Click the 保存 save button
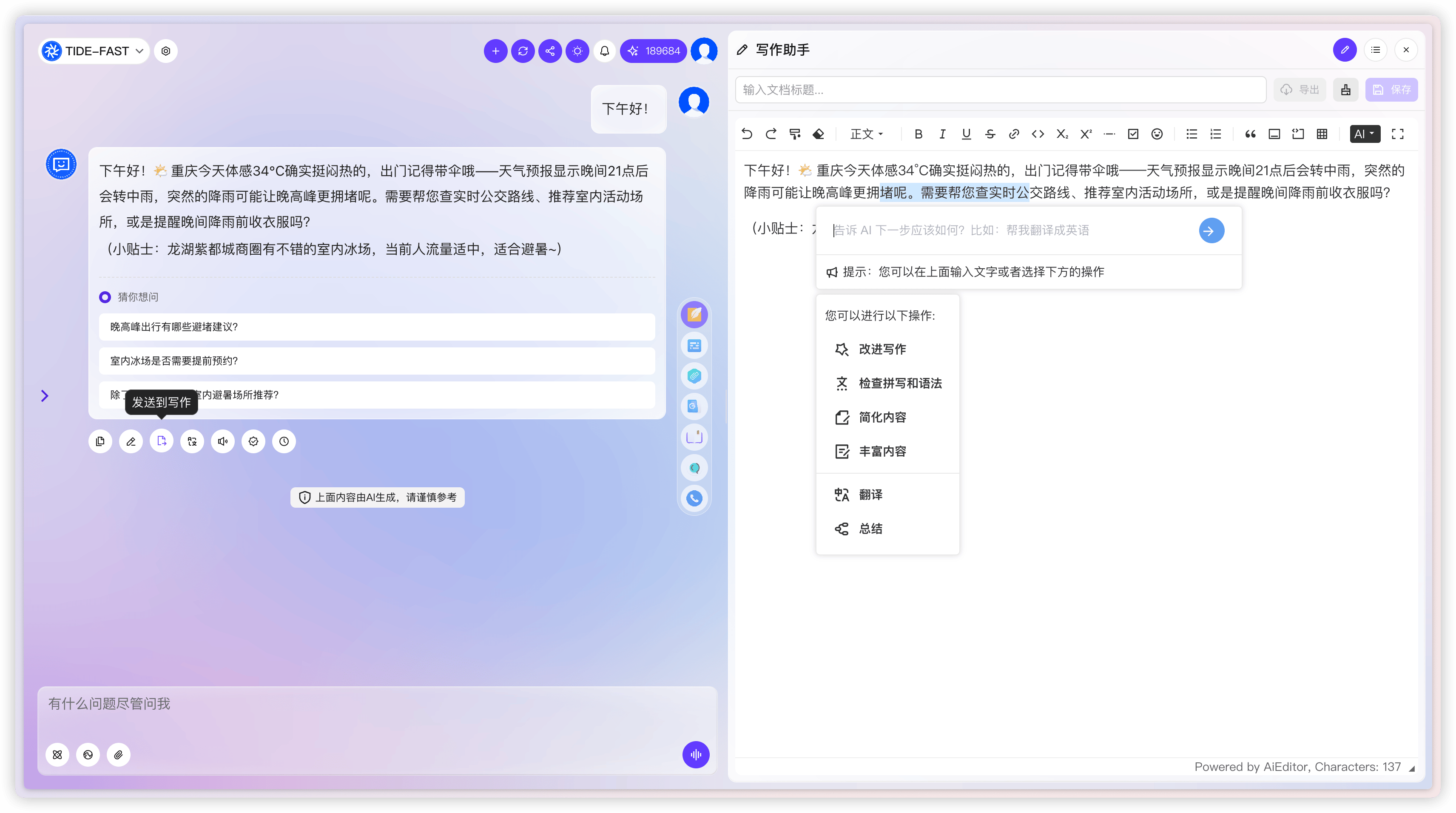The image size is (1456, 813). pyautogui.click(x=1391, y=90)
